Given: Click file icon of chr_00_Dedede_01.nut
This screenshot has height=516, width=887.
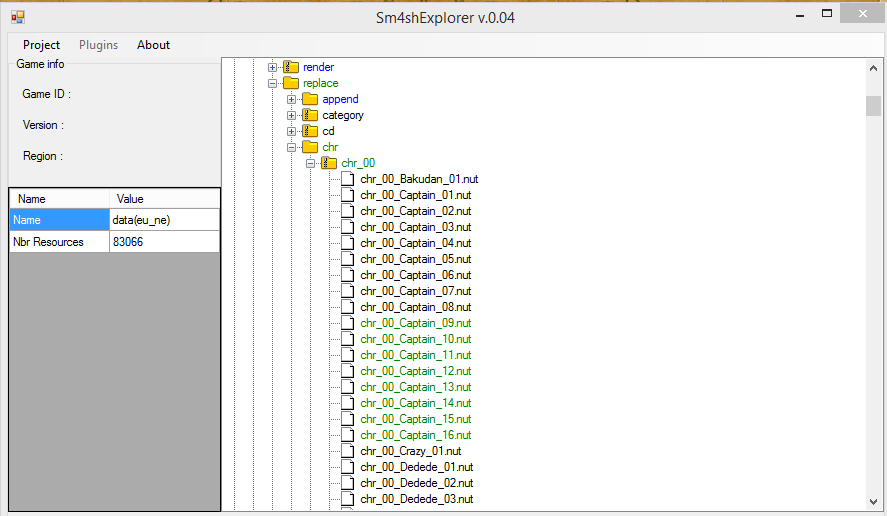Looking at the screenshot, I should (x=348, y=467).
